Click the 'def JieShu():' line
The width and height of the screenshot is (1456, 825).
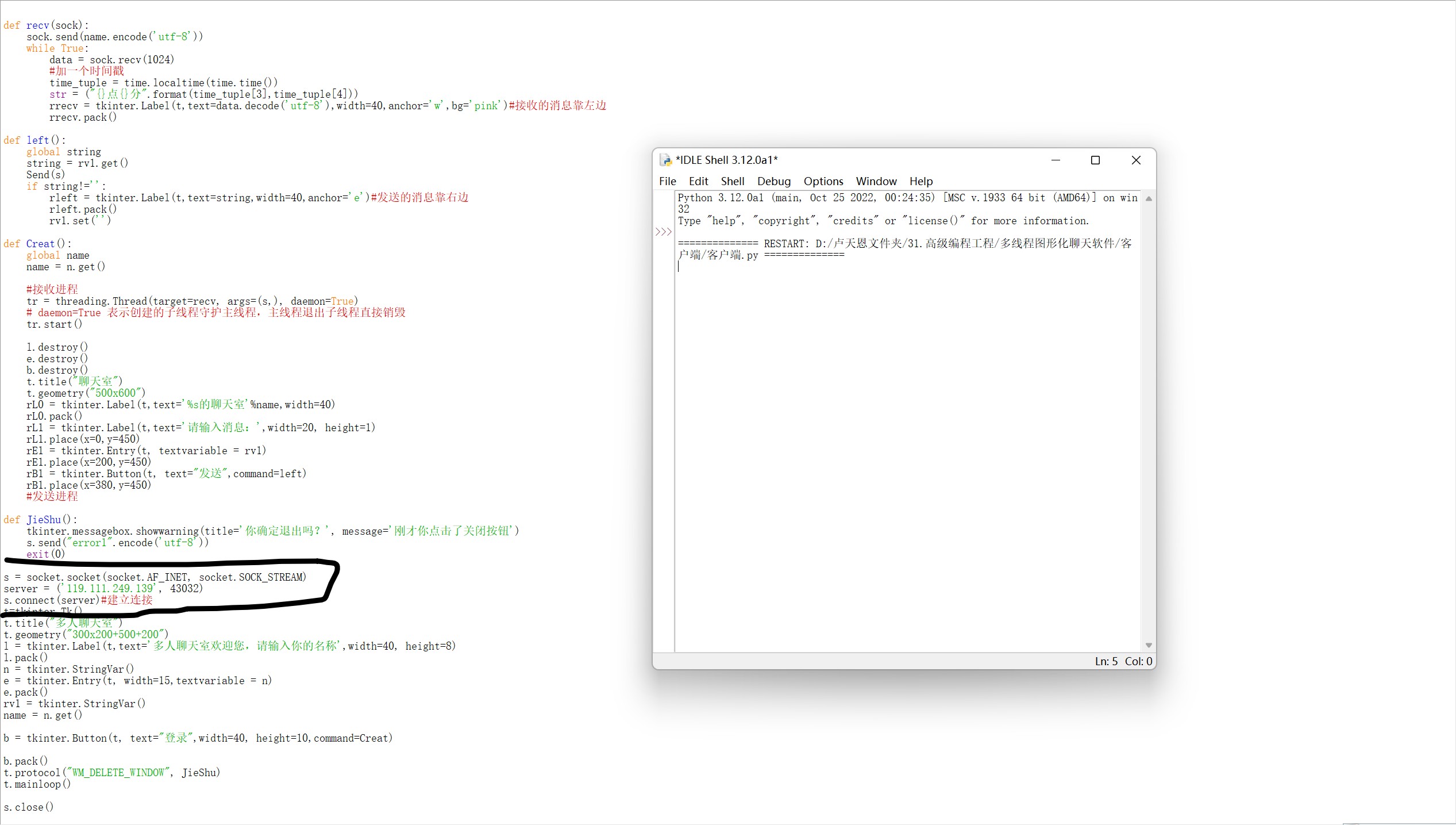40,520
